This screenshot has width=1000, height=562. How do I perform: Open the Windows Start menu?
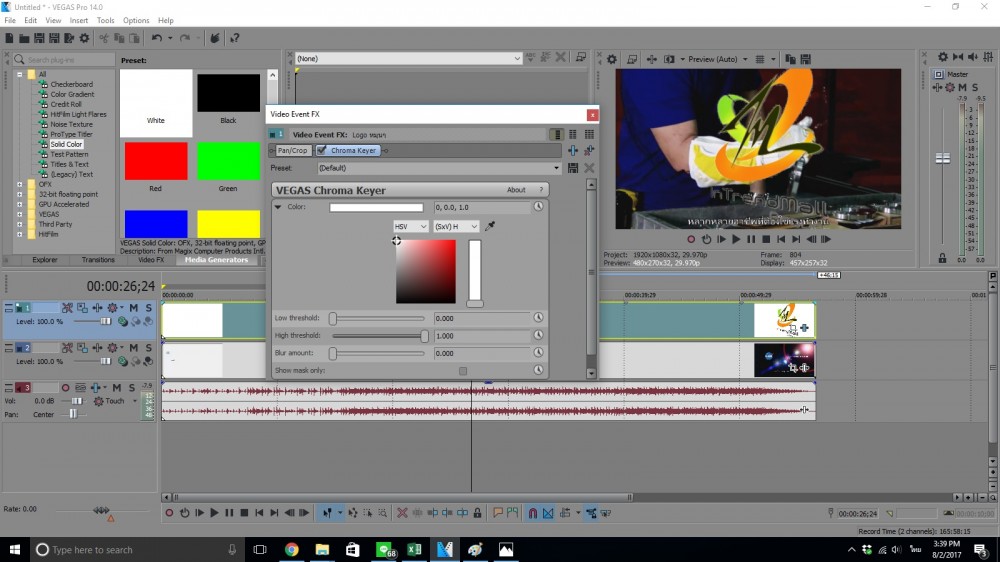coord(14,549)
